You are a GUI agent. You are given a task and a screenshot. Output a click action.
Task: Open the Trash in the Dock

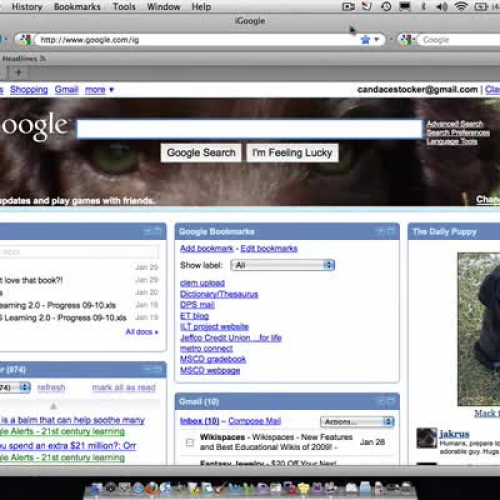click(x=406, y=488)
